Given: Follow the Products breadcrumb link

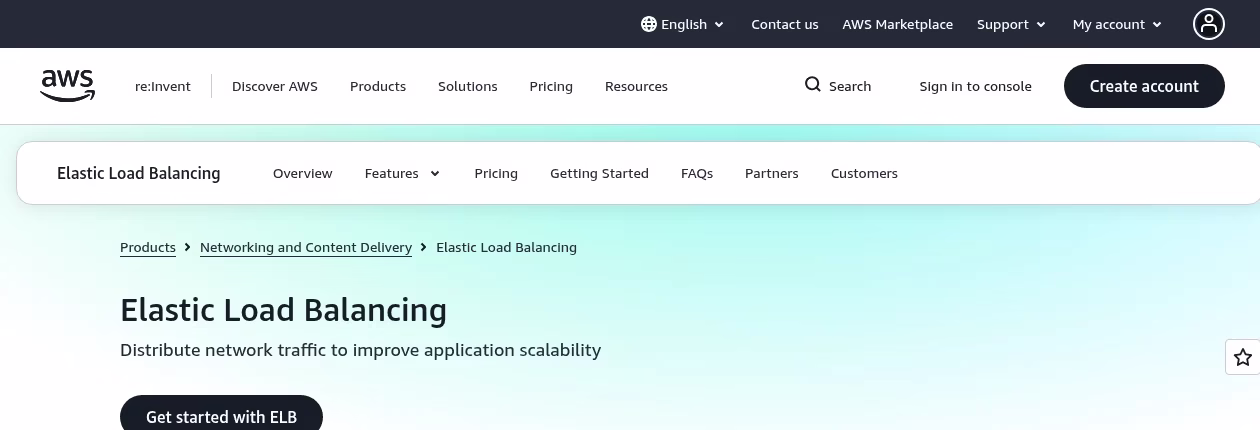Looking at the screenshot, I should [x=148, y=247].
